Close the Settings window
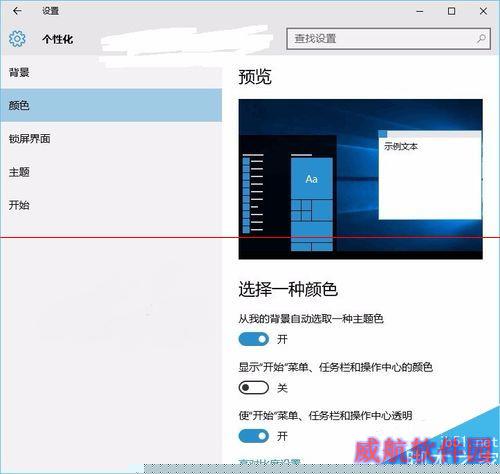This screenshot has height=474, width=500. tap(483, 11)
